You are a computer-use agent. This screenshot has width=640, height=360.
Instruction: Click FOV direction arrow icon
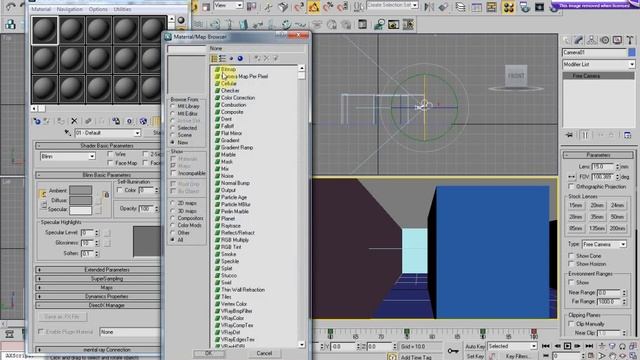point(571,177)
